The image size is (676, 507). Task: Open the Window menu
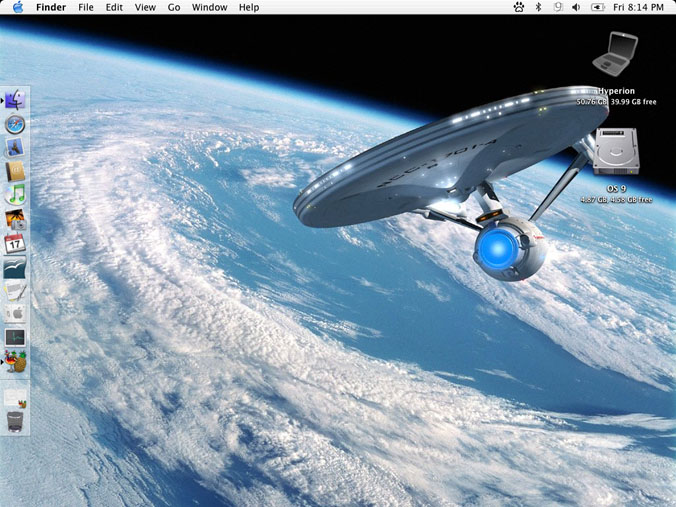[210, 7]
